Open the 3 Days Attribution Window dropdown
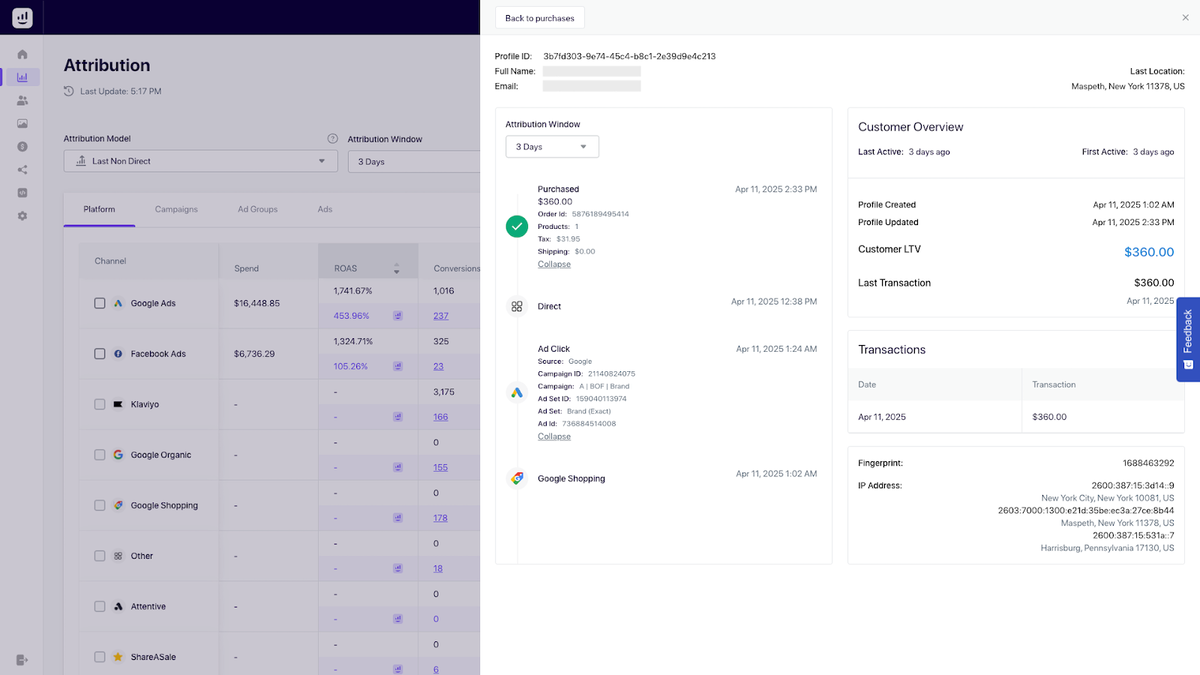The height and width of the screenshot is (675, 1200). 552,145
